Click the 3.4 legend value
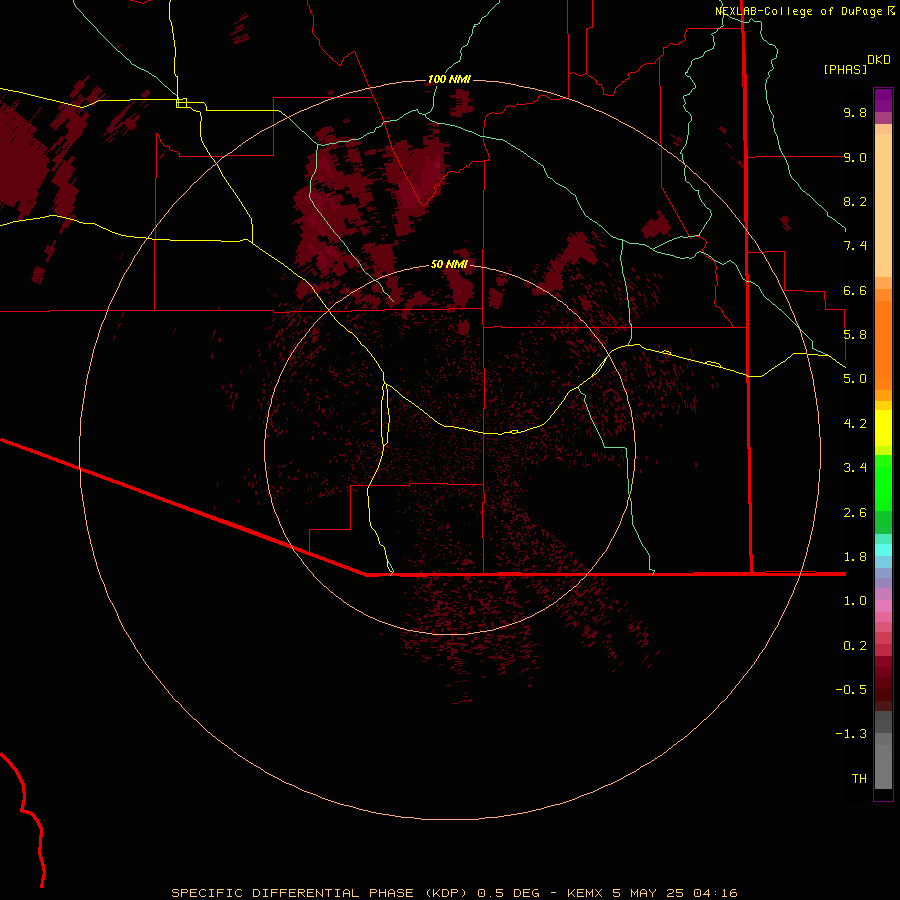This screenshot has height=900, width=900. click(x=855, y=468)
